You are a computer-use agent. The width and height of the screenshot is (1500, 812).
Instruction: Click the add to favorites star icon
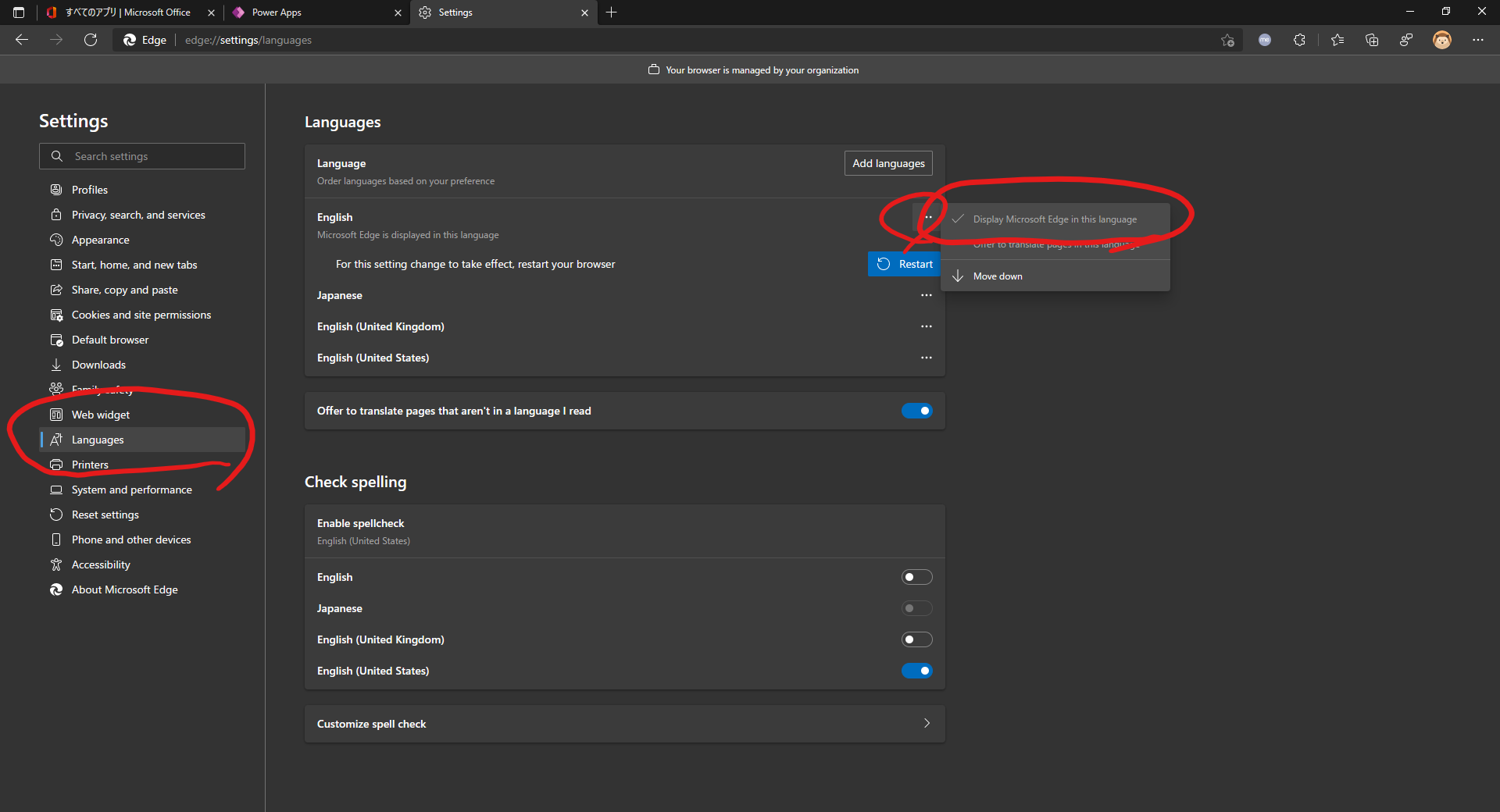[x=1227, y=40]
